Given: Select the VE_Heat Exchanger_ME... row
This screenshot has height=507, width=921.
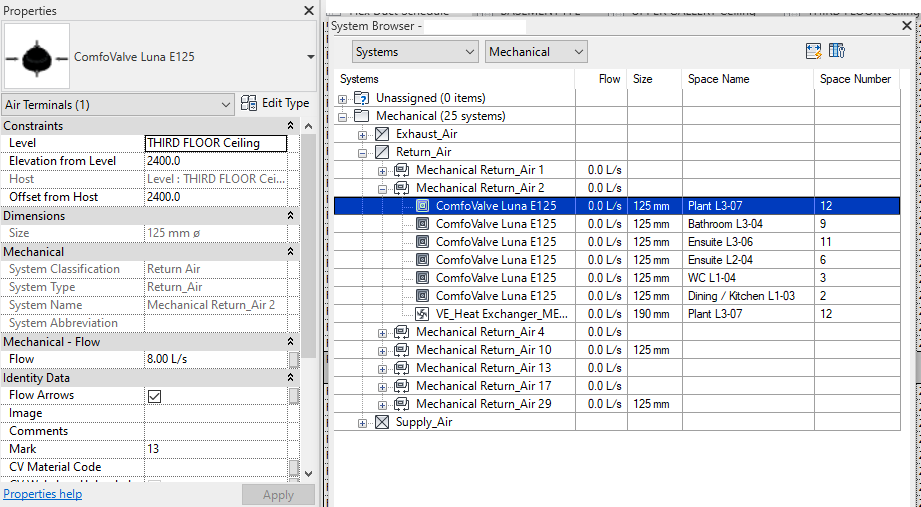Looking at the screenshot, I should pos(617,314).
